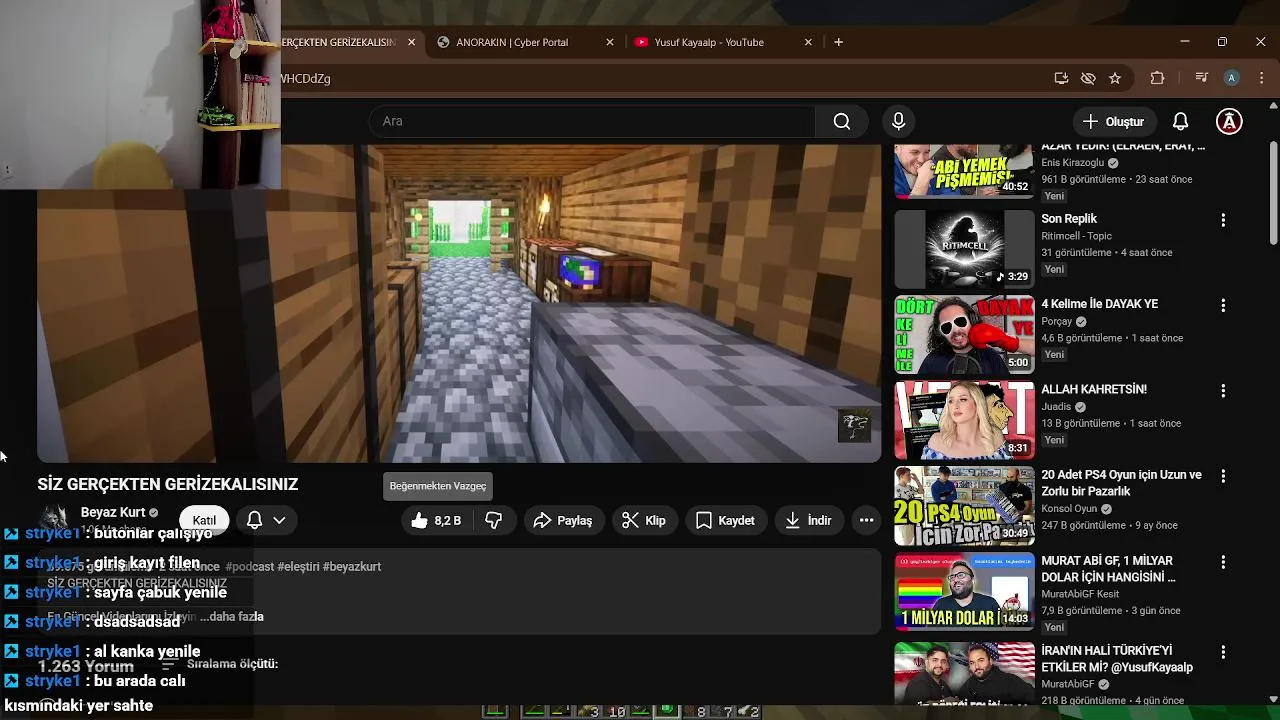Image resolution: width=1280 pixels, height=720 pixels.
Task: Switch to GERÇEKTEN GERİZEKALISINIZ browser tab
Action: tap(338, 42)
